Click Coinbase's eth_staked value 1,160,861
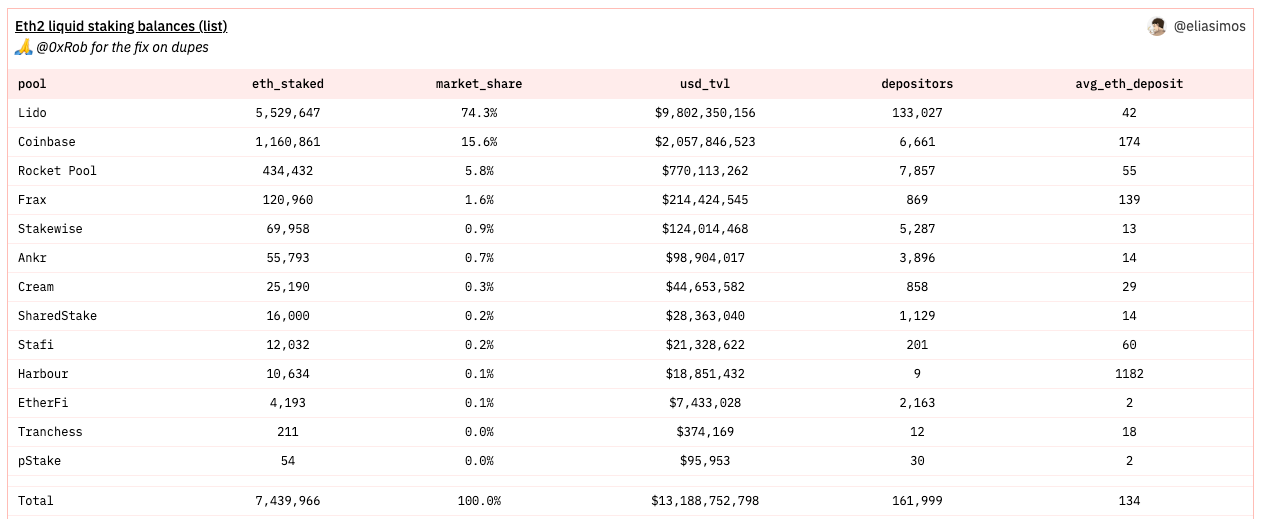1261x519 pixels. click(288, 142)
